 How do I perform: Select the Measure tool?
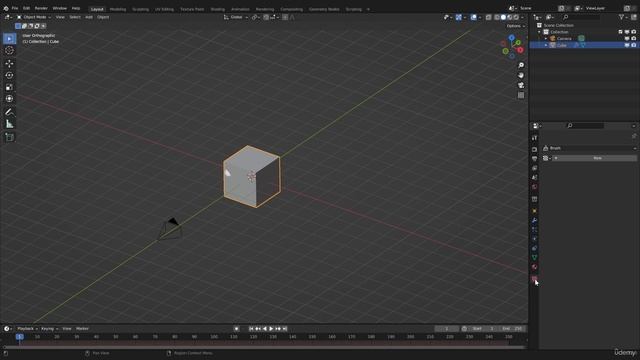pyautogui.click(x=9, y=124)
